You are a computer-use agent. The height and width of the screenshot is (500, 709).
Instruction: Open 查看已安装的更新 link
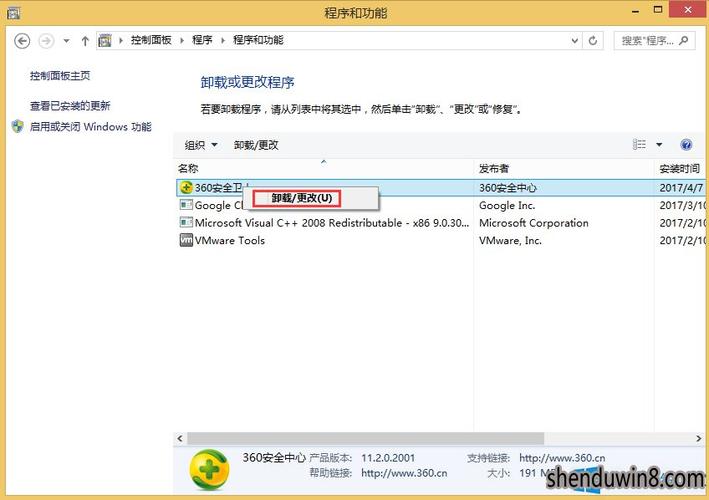click(70, 106)
